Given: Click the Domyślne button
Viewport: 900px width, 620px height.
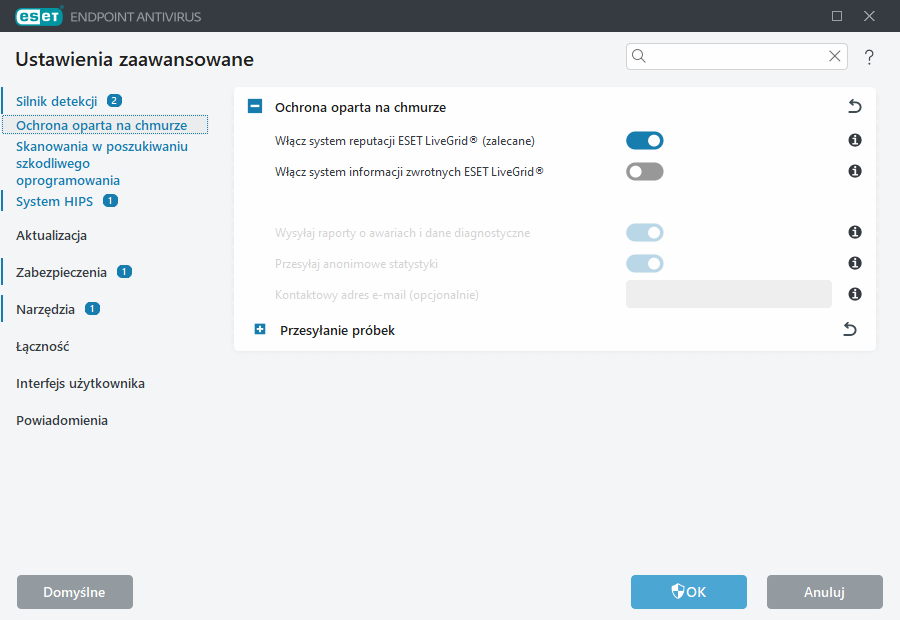Looking at the screenshot, I should click(74, 592).
